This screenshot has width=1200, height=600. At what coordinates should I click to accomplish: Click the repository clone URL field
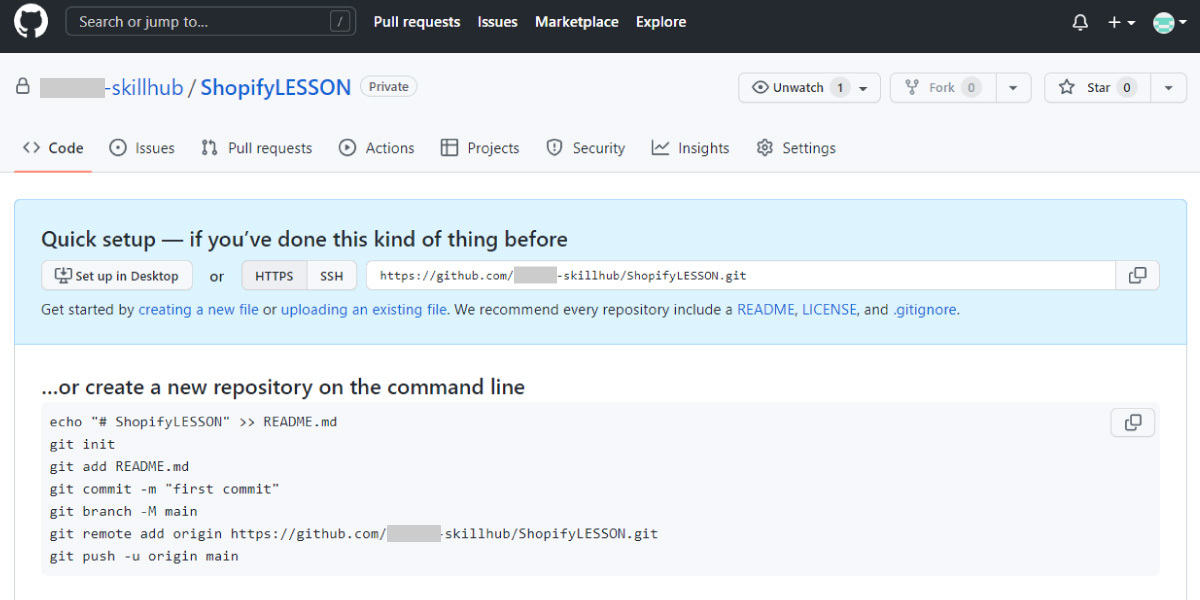pos(740,276)
